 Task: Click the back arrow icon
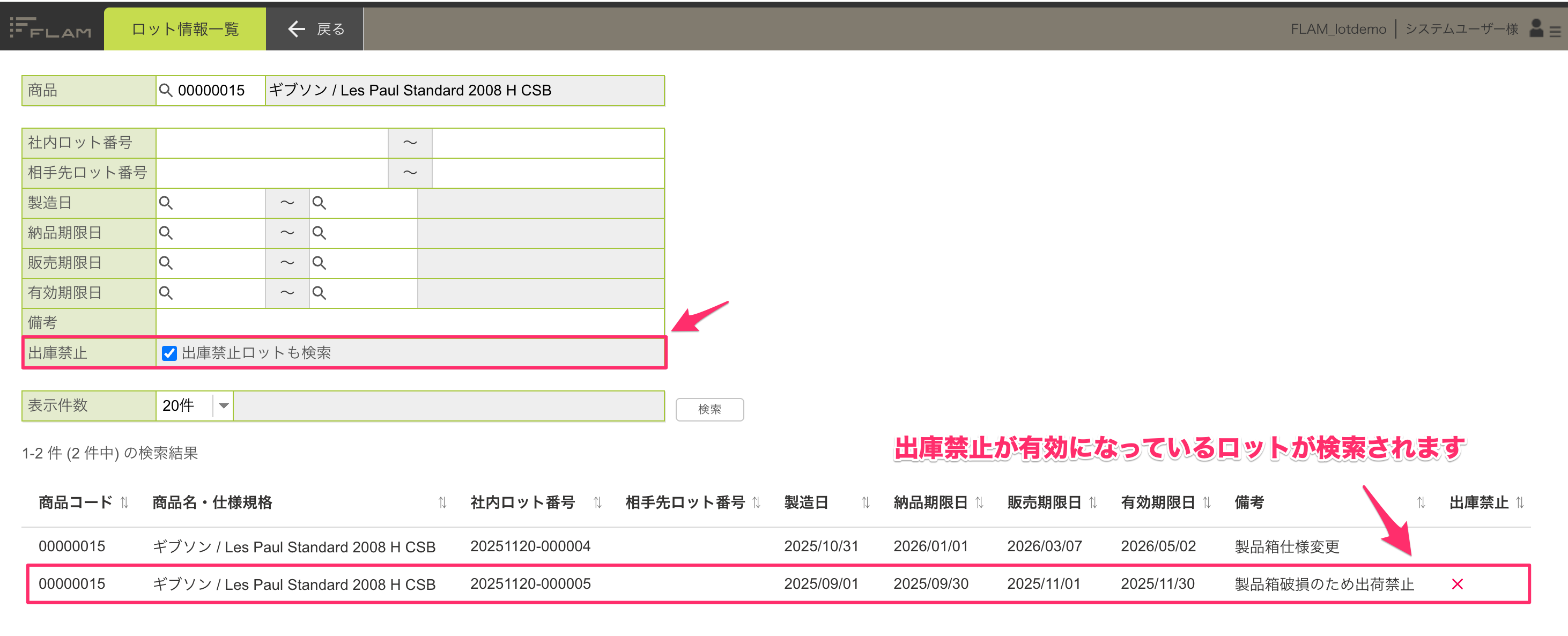click(296, 28)
